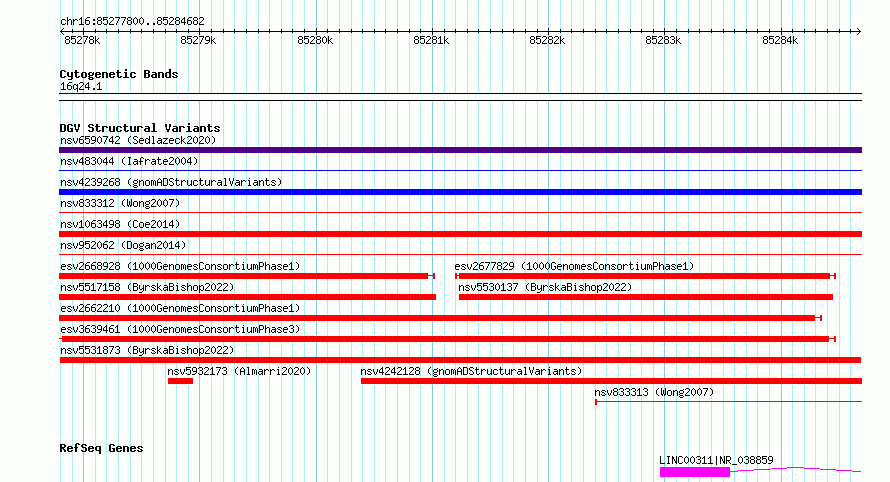
Task: Click esv2668928 (1000GenomesConsortiumPhase1) label
Action: (180, 266)
